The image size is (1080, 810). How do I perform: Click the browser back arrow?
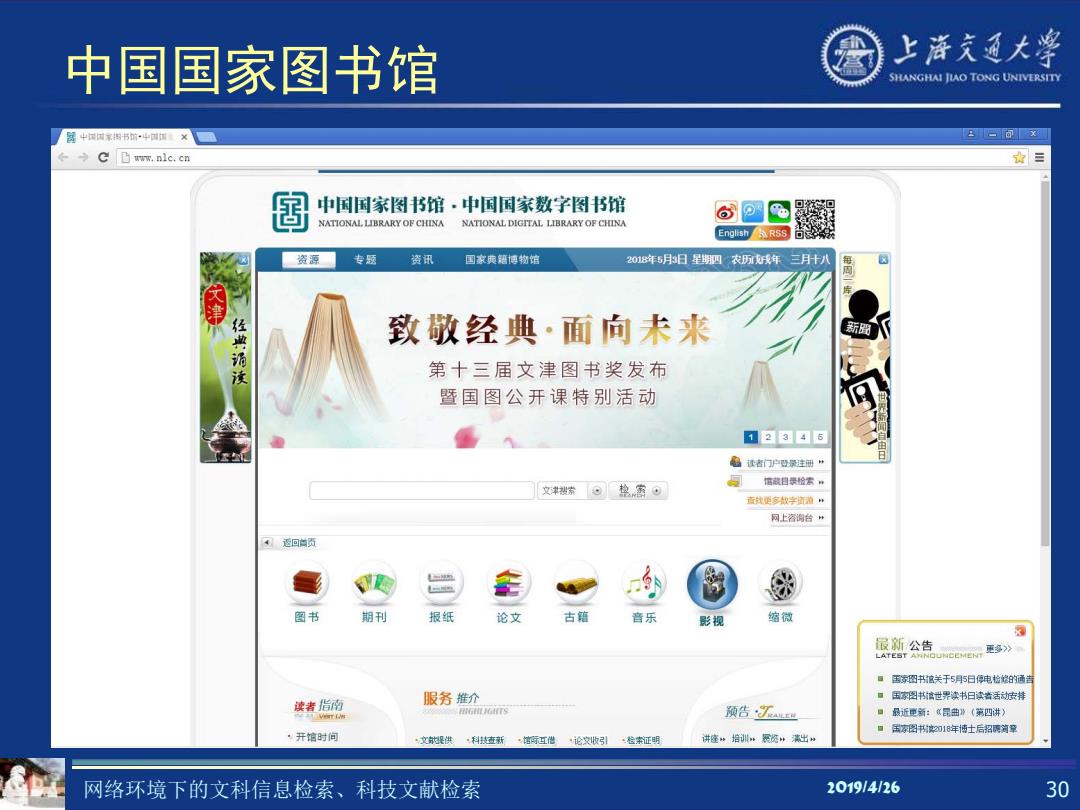click(x=63, y=158)
